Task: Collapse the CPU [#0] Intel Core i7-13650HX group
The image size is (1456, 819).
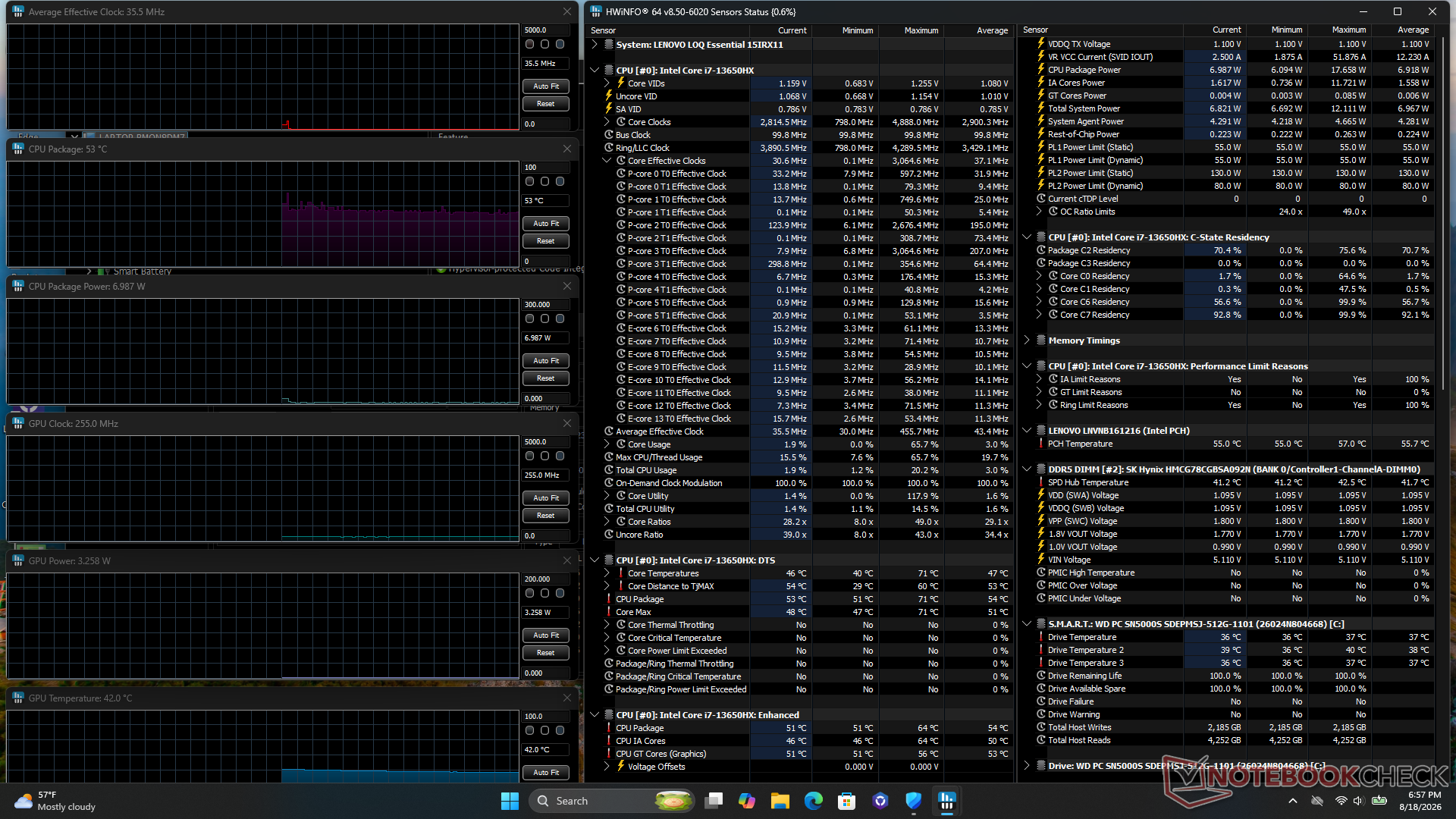Action: (595, 71)
